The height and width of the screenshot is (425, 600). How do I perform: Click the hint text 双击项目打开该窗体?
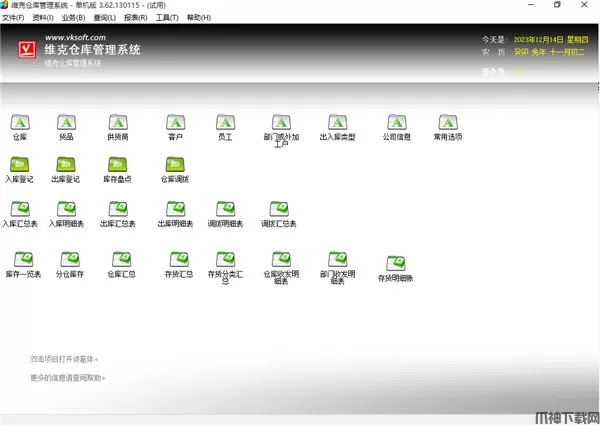[64, 359]
